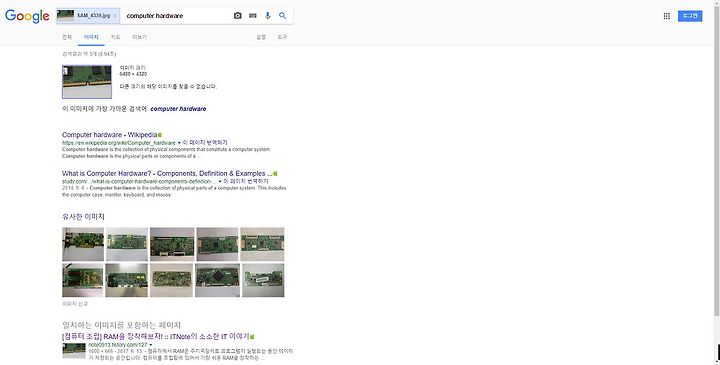The image size is (720, 365).
Task: Open third similar image in top row
Action: [x=172, y=244]
